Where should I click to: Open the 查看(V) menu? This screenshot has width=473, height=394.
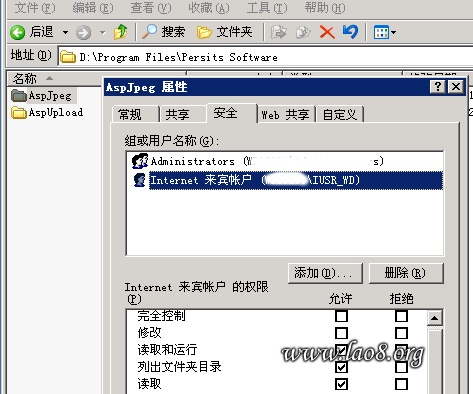click(151, 8)
